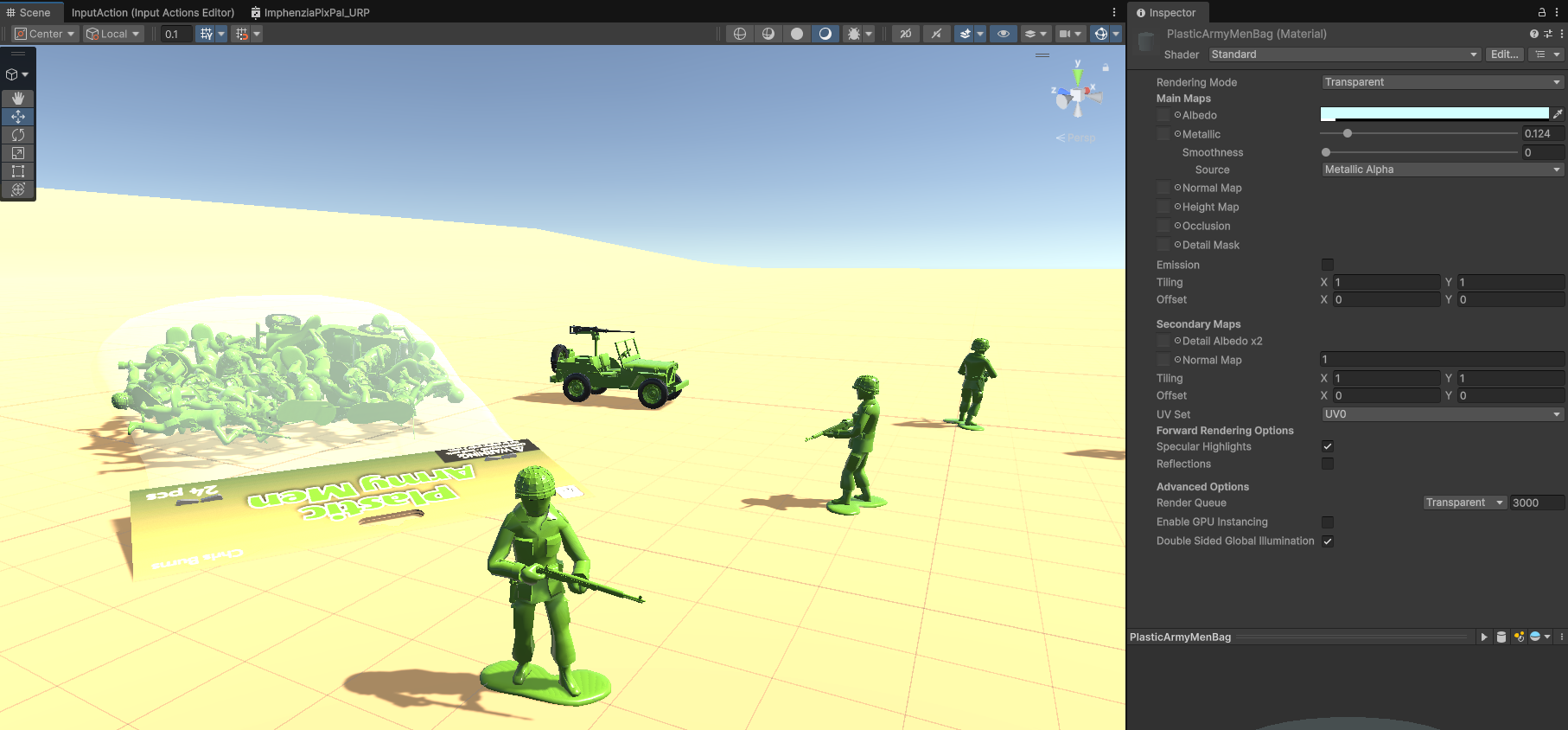Pick Albedo color with eyedropper
1568x730 pixels.
[x=1558, y=114]
